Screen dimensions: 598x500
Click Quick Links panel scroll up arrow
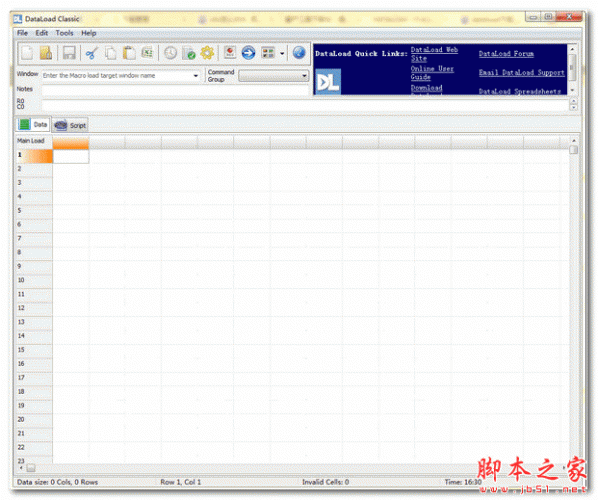(x=572, y=49)
